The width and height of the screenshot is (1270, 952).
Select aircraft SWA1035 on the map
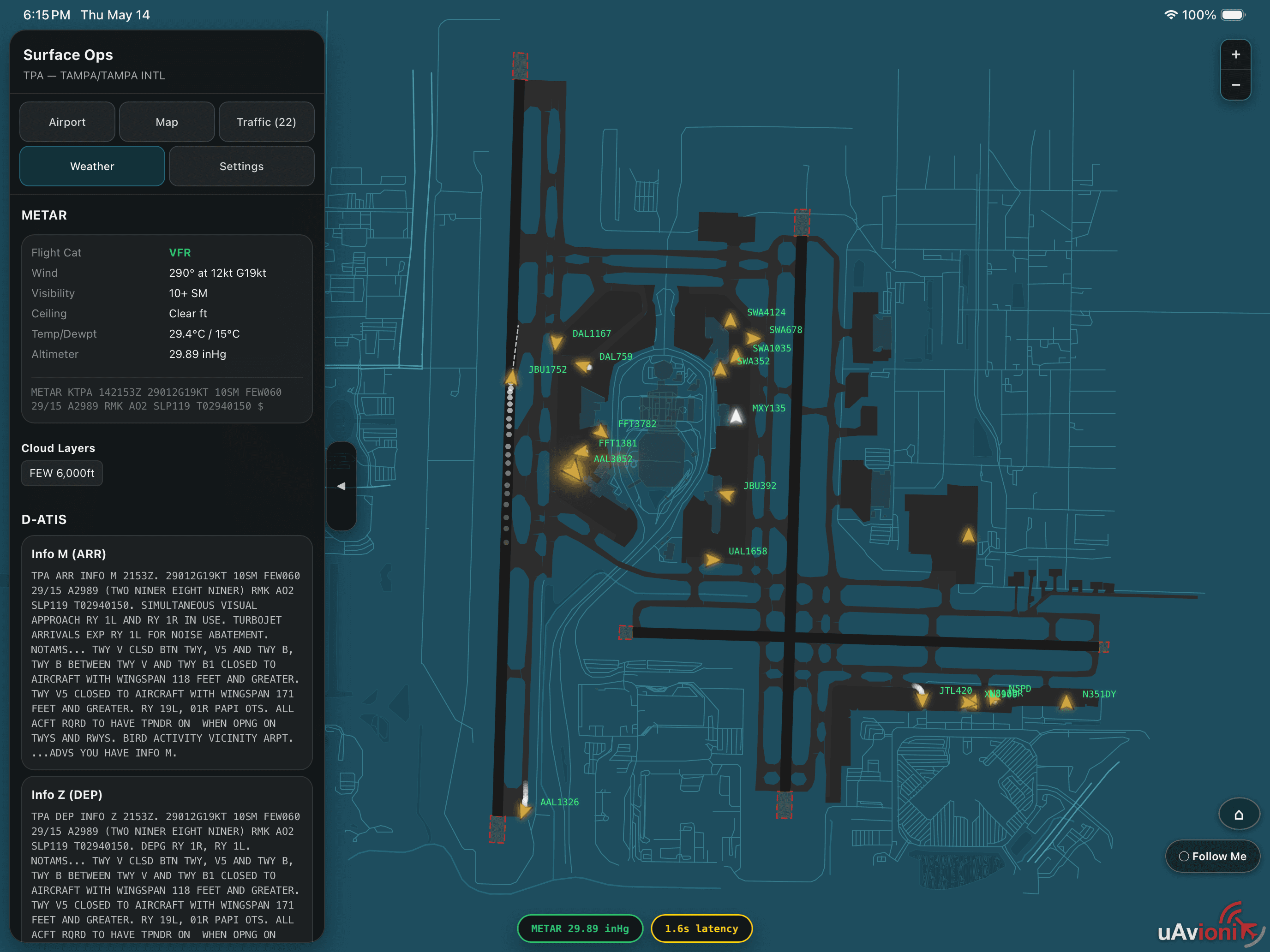[x=736, y=355]
